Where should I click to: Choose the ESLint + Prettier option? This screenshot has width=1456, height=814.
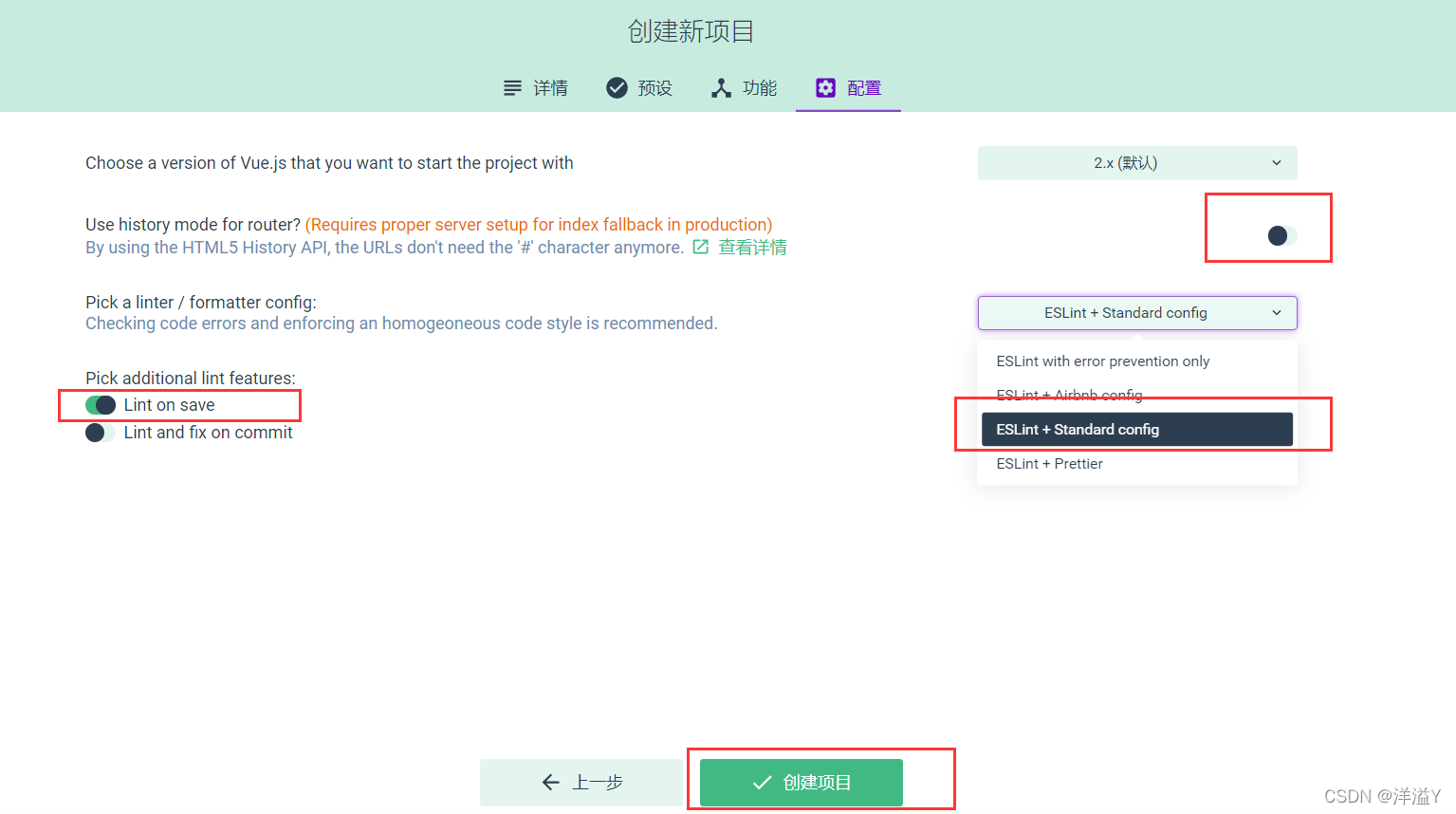click(1137, 464)
